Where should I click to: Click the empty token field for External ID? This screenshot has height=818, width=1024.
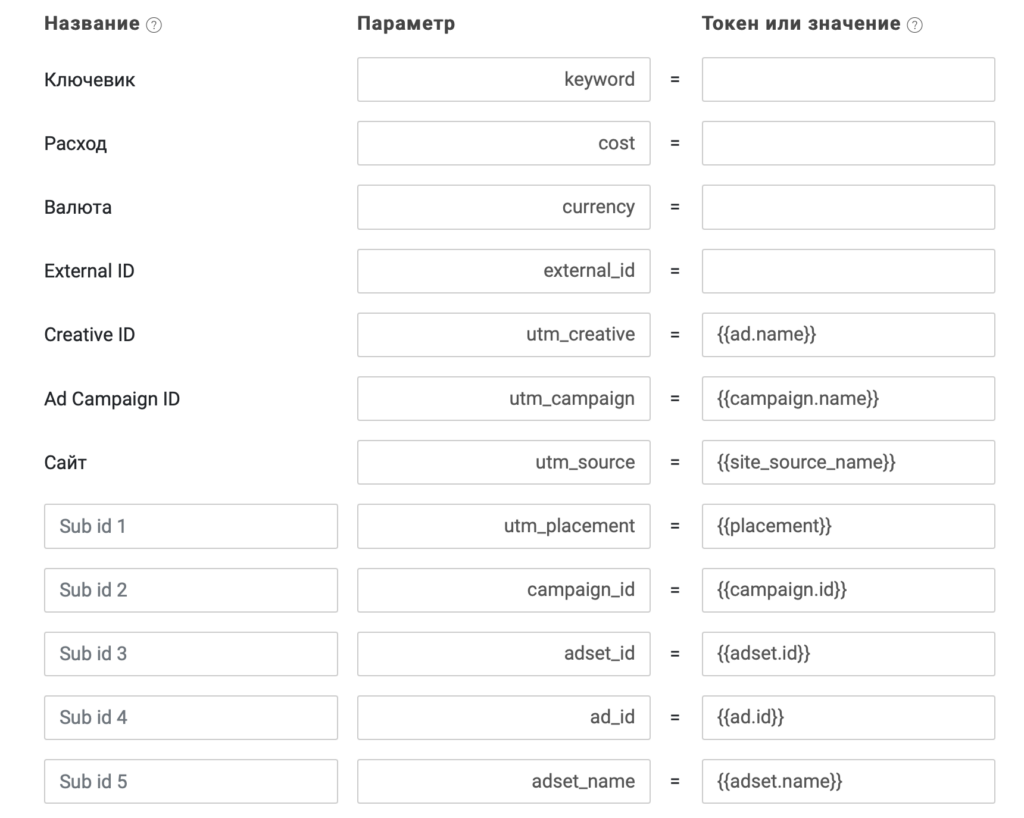pyautogui.click(x=848, y=271)
